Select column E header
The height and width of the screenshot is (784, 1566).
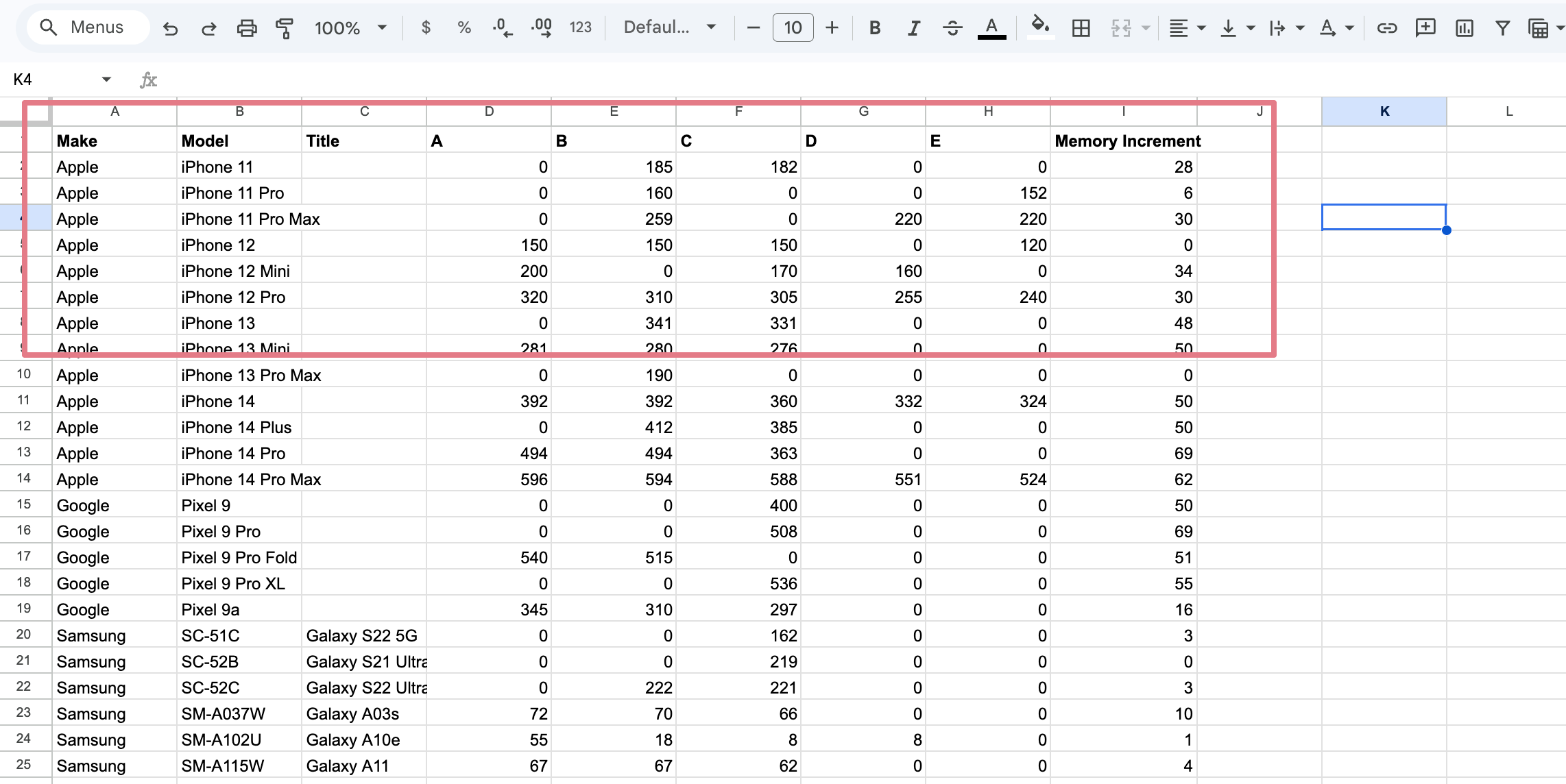tap(614, 111)
